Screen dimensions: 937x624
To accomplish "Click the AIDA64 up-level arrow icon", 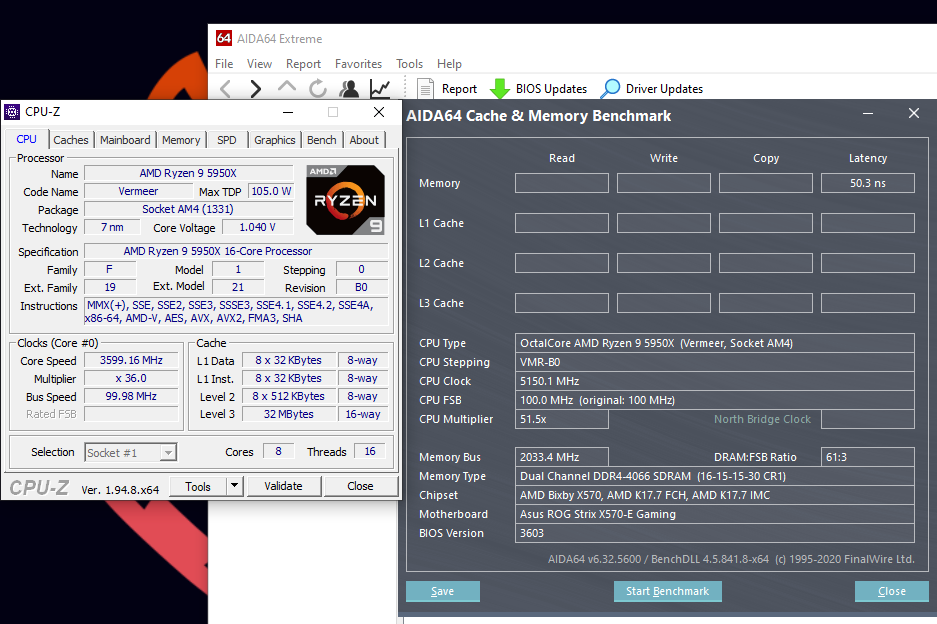I will (x=287, y=87).
